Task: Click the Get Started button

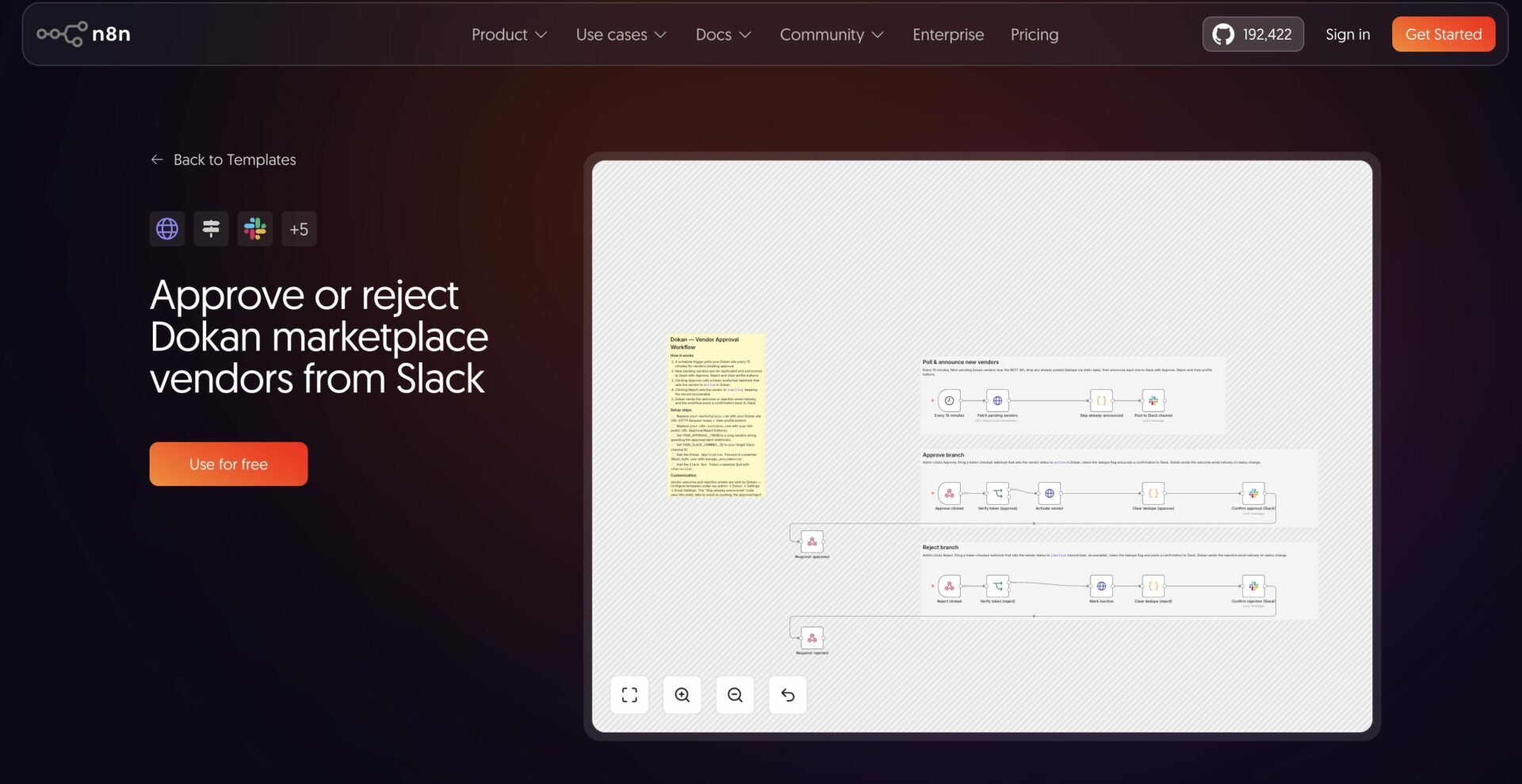Action: [1444, 34]
